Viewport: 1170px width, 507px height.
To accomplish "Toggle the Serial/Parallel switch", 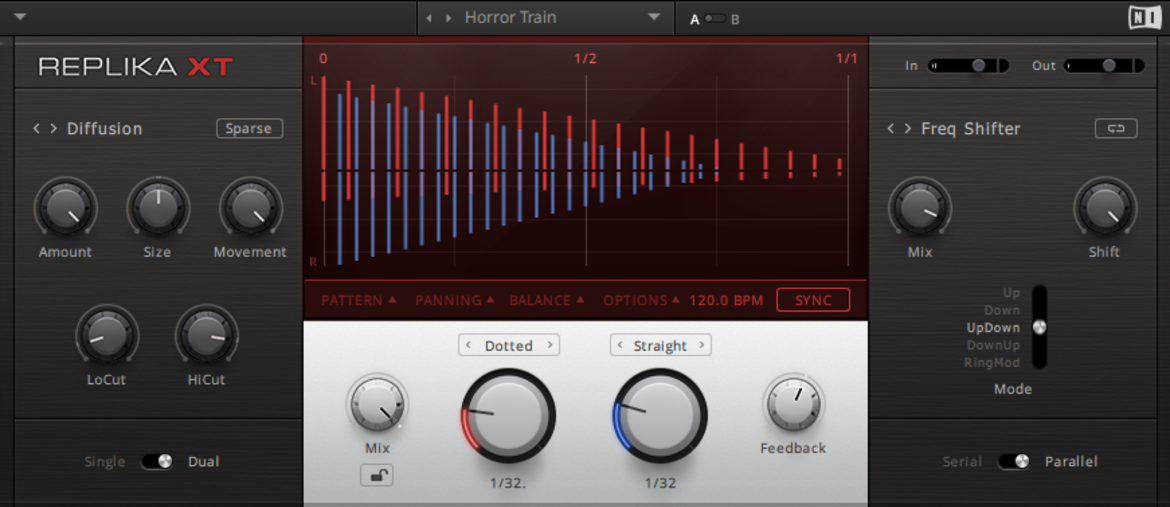I will [x=1014, y=461].
